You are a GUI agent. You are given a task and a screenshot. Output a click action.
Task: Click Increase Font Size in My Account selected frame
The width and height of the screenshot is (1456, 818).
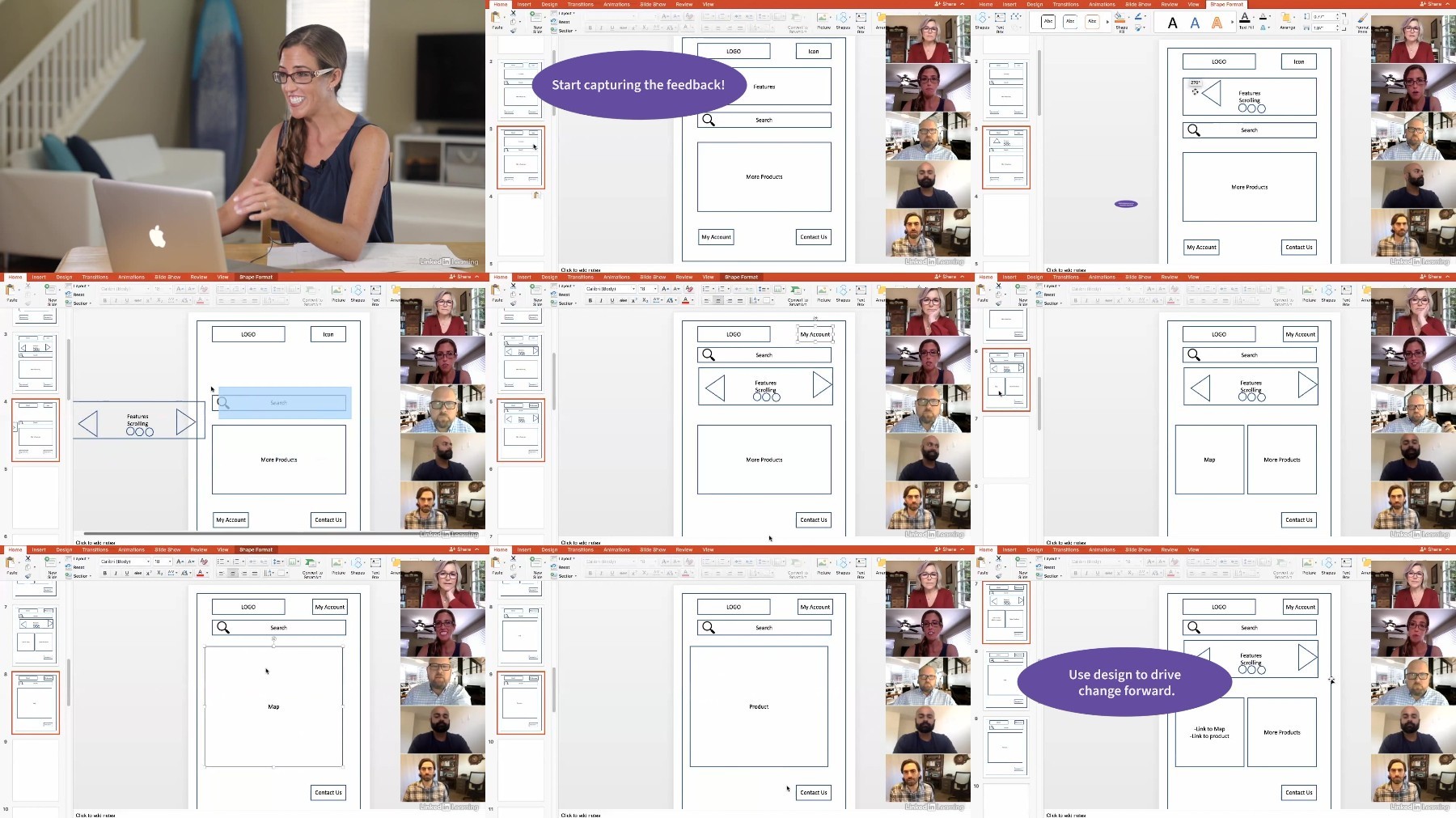[x=665, y=289]
